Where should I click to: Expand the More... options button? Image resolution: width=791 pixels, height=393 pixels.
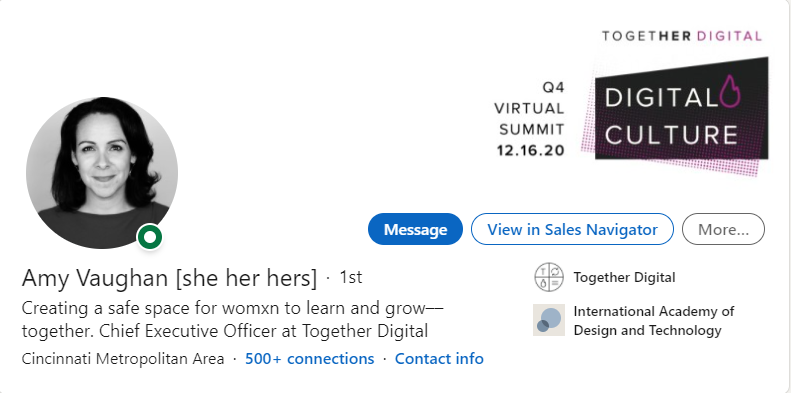pos(723,229)
